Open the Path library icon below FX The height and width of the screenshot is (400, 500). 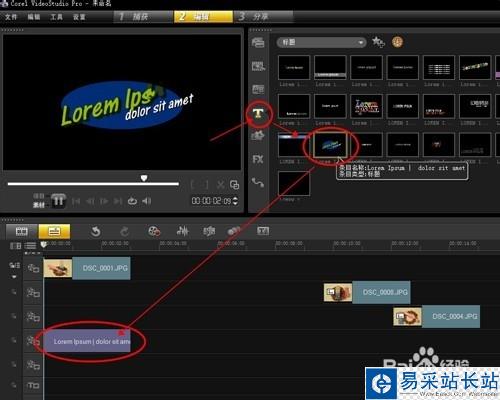click(258, 183)
